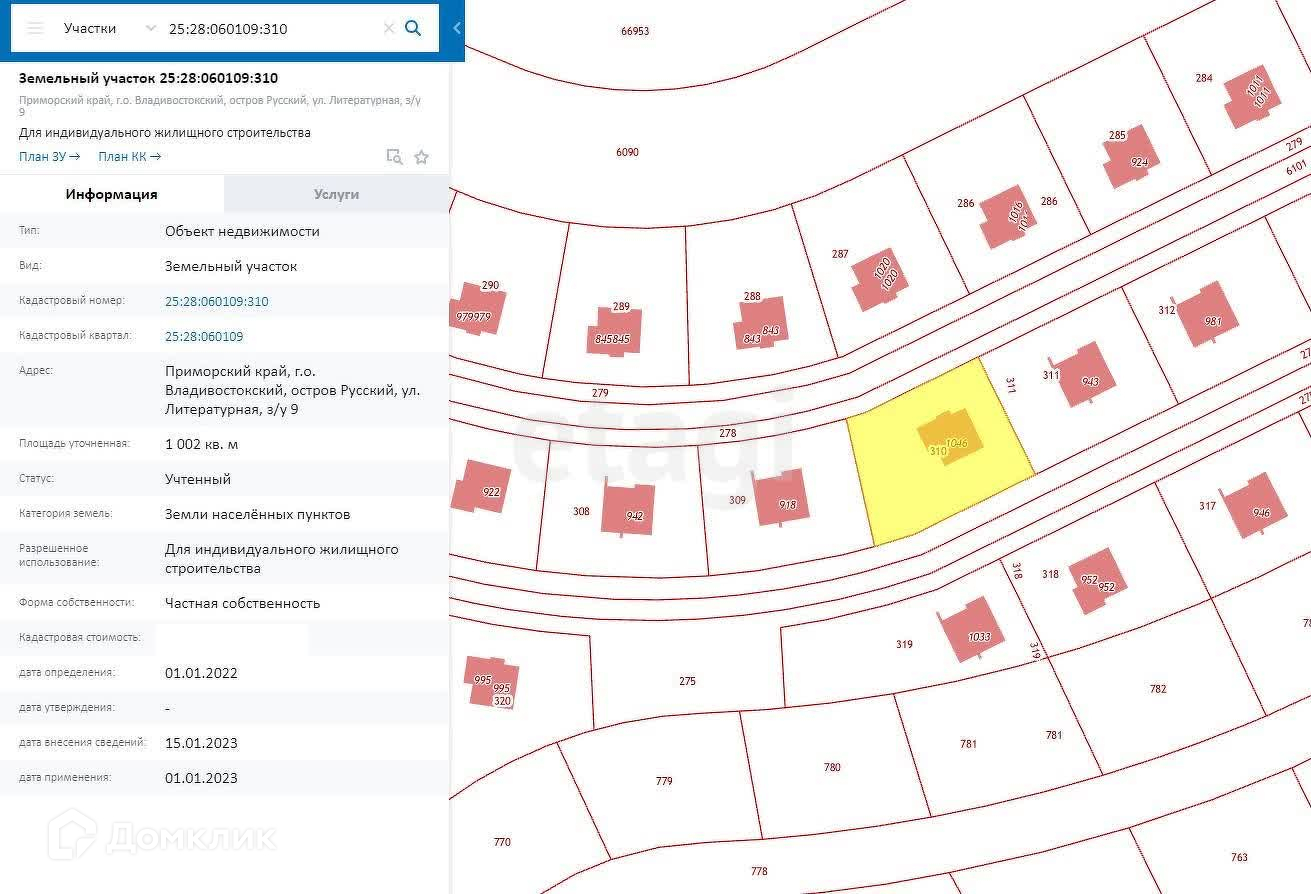
Task: Open the План ЗУ link
Action: click(49, 156)
